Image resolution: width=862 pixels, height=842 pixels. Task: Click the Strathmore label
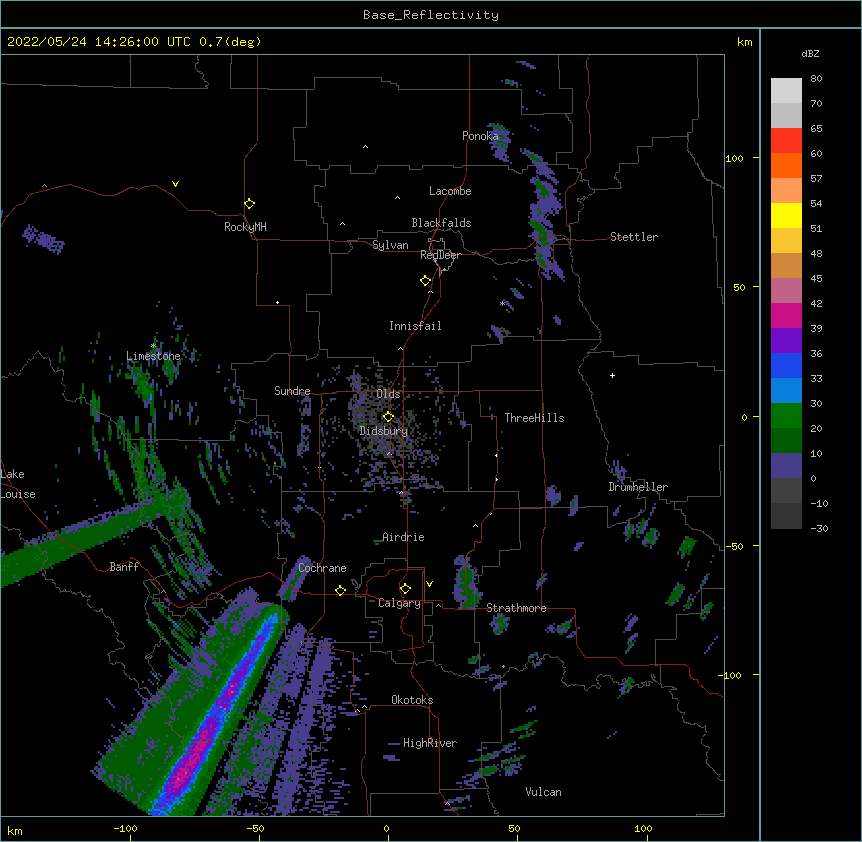pyautogui.click(x=516, y=608)
